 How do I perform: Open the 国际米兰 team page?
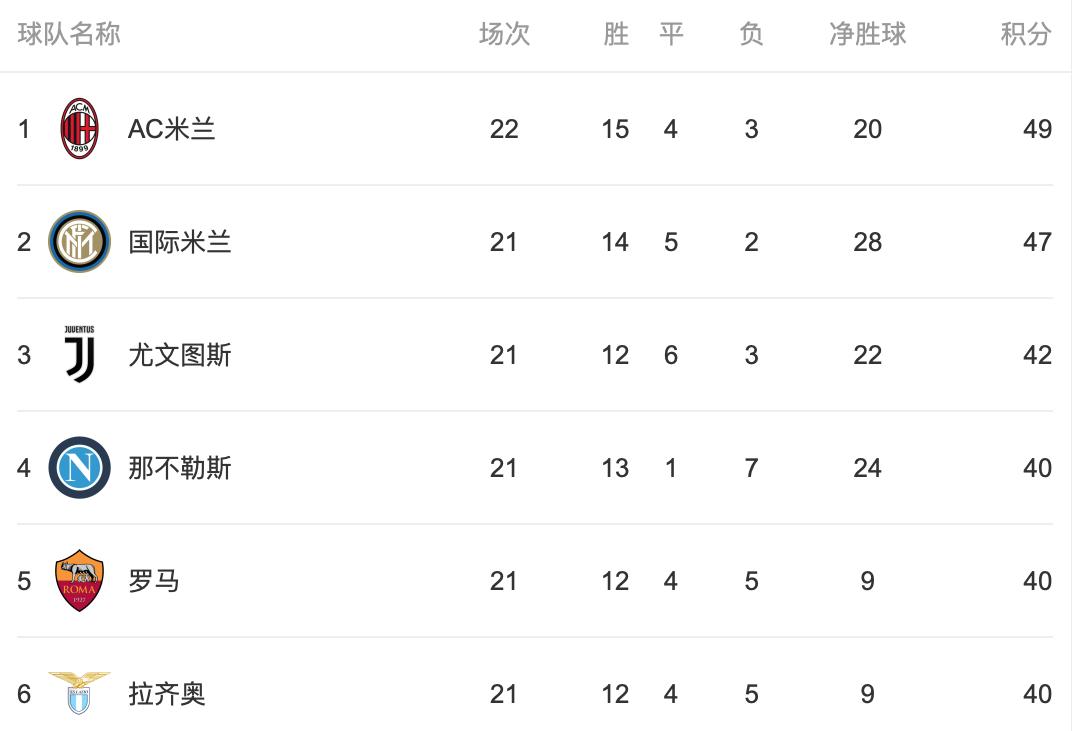[180, 242]
